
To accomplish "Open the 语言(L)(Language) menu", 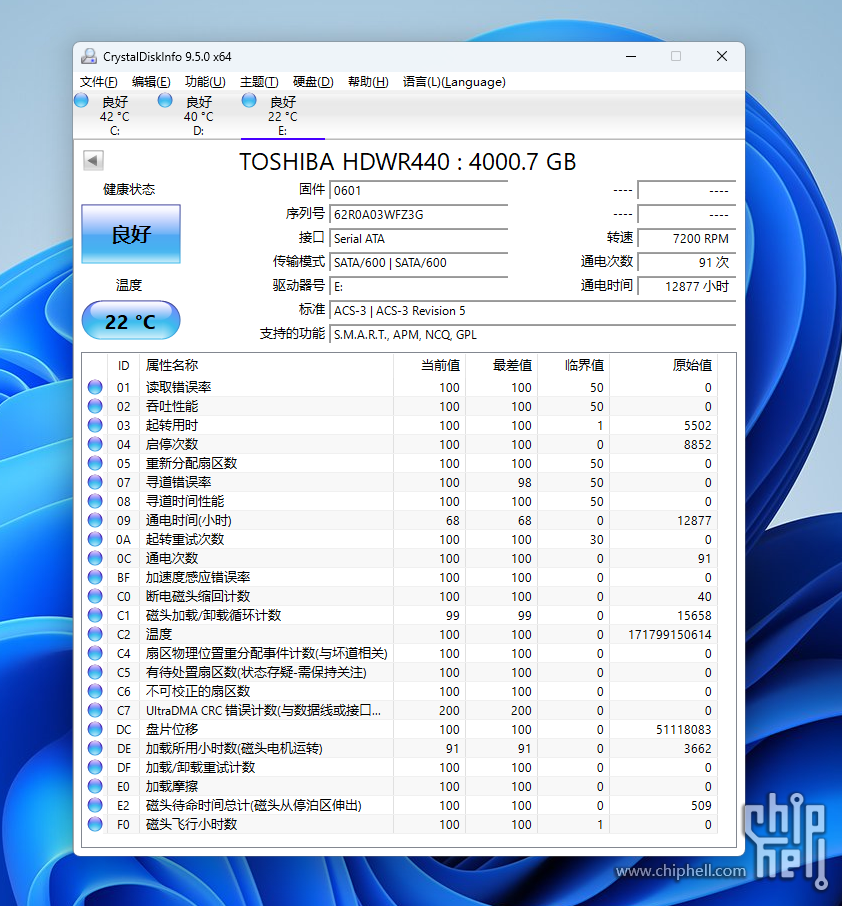I will pyautogui.click(x=454, y=81).
